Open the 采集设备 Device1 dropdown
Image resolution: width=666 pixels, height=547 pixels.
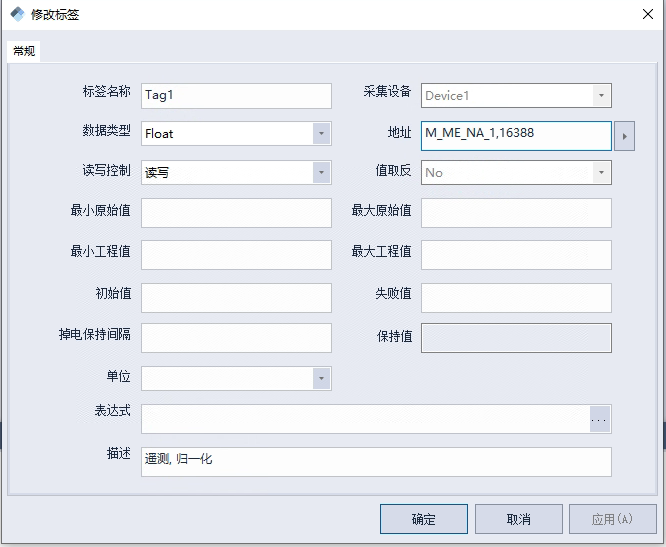coord(601,96)
